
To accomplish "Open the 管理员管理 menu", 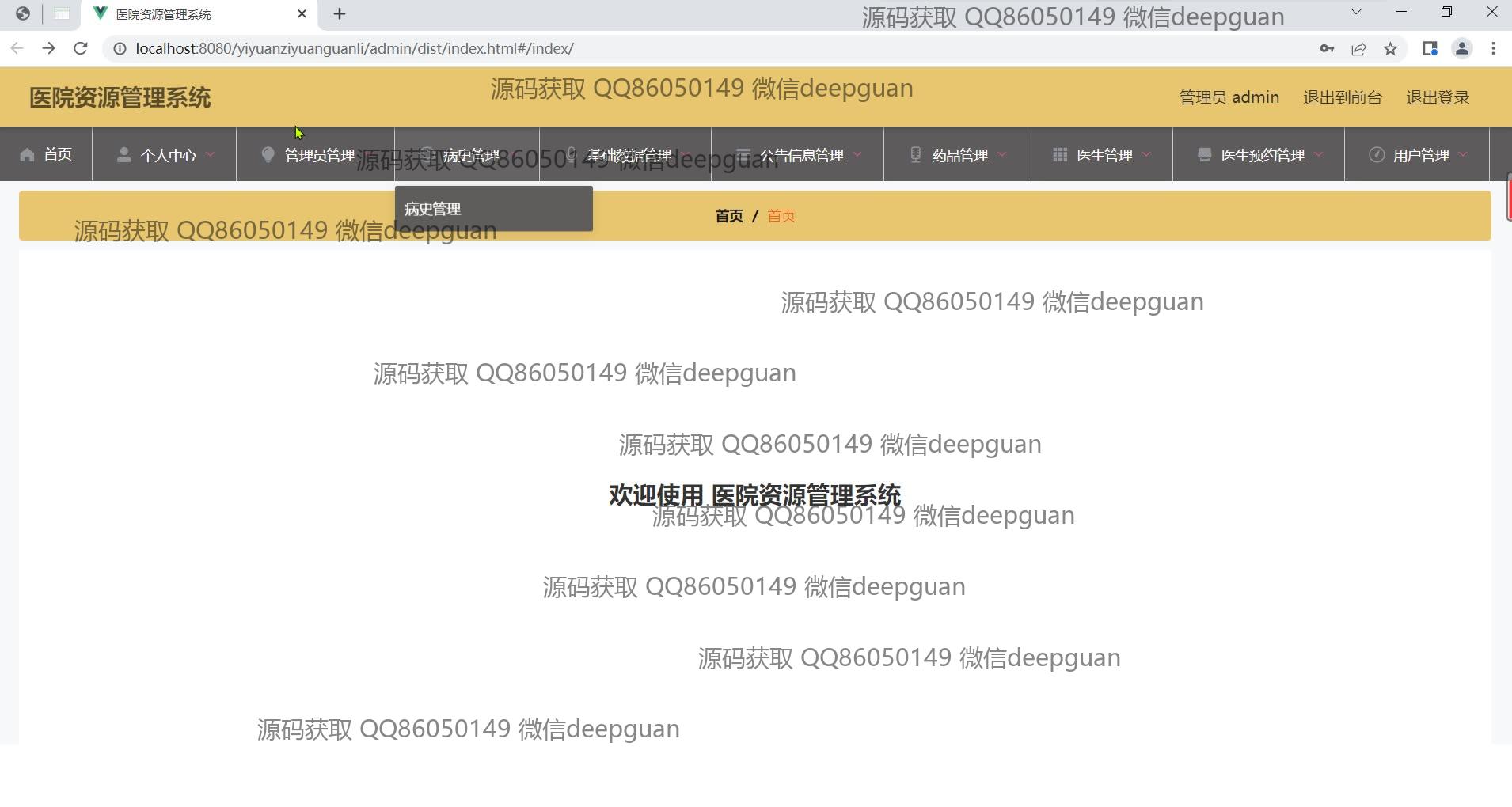I will pos(315,154).
